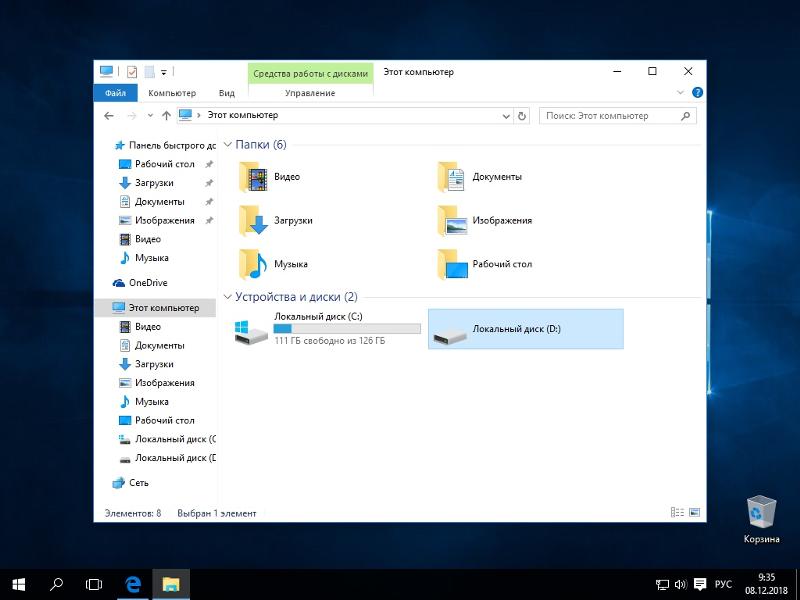The image size is (800, 600).
Task: Open the Изображения folder in Папки
Action: (x=485, y=220)
